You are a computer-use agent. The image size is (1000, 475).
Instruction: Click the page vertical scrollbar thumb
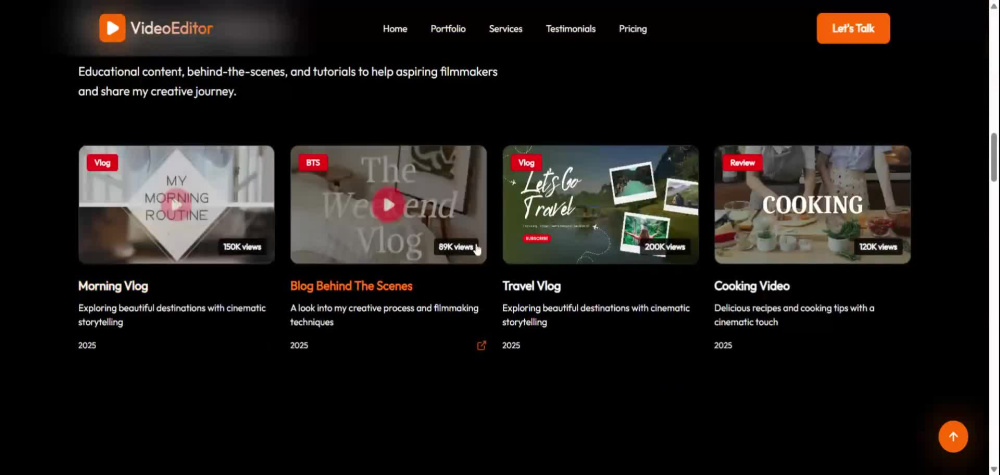pyautogui.click(x=994, y=157)
